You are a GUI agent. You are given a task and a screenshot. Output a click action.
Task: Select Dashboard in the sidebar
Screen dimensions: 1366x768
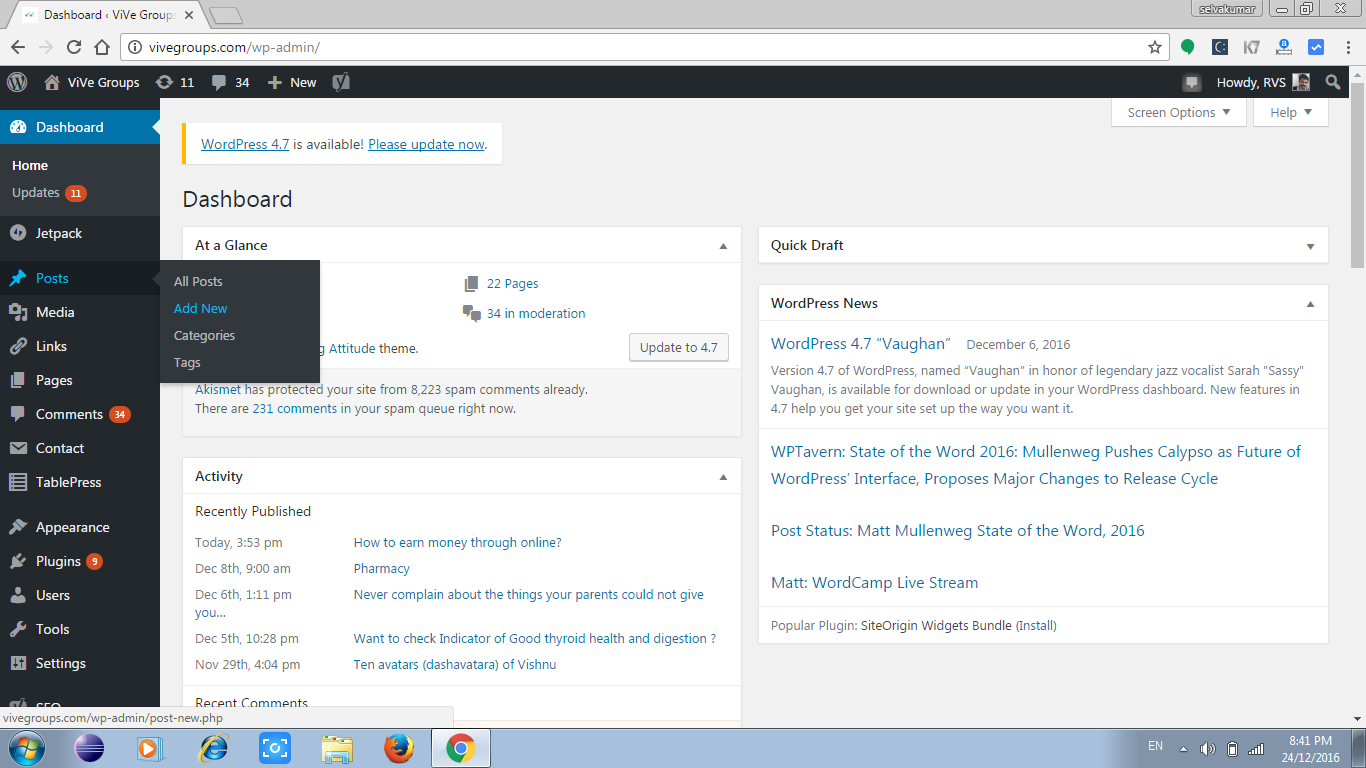[80, 127]
